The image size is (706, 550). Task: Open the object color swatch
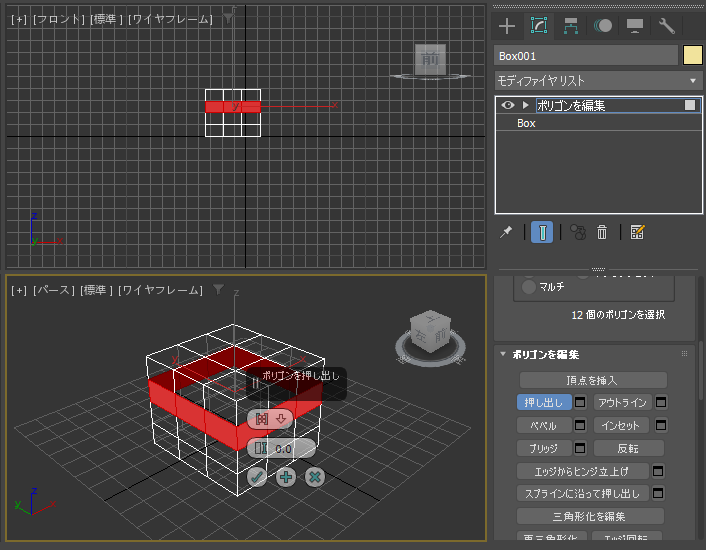tap(692, 55)
